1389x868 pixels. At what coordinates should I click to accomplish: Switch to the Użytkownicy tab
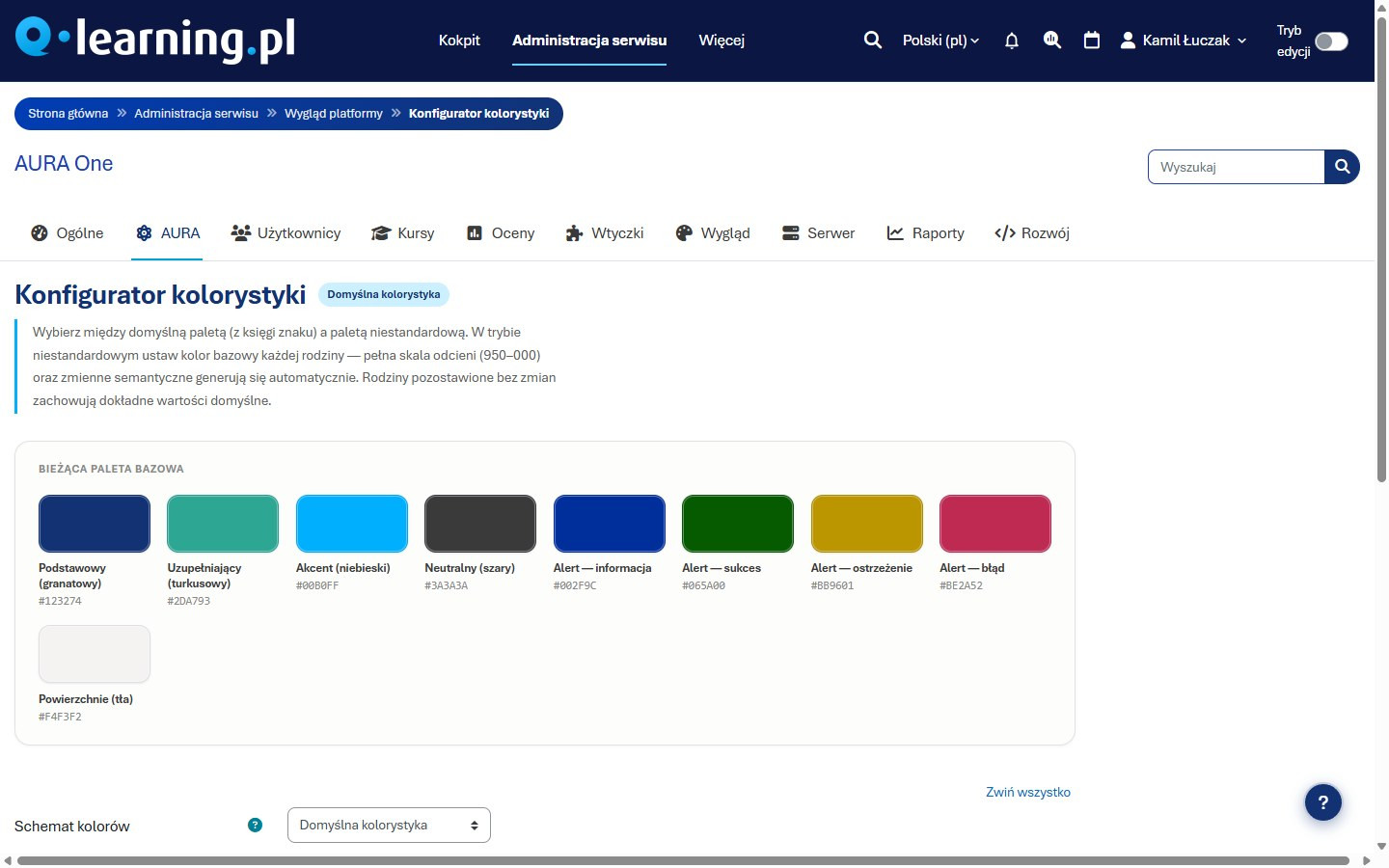pos(286,233)
